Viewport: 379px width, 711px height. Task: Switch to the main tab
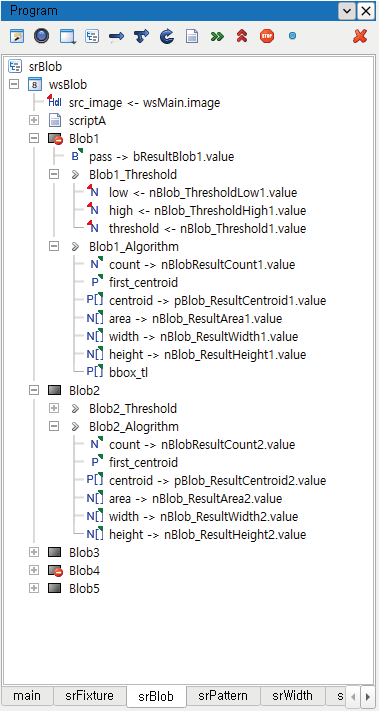[27, 696]
